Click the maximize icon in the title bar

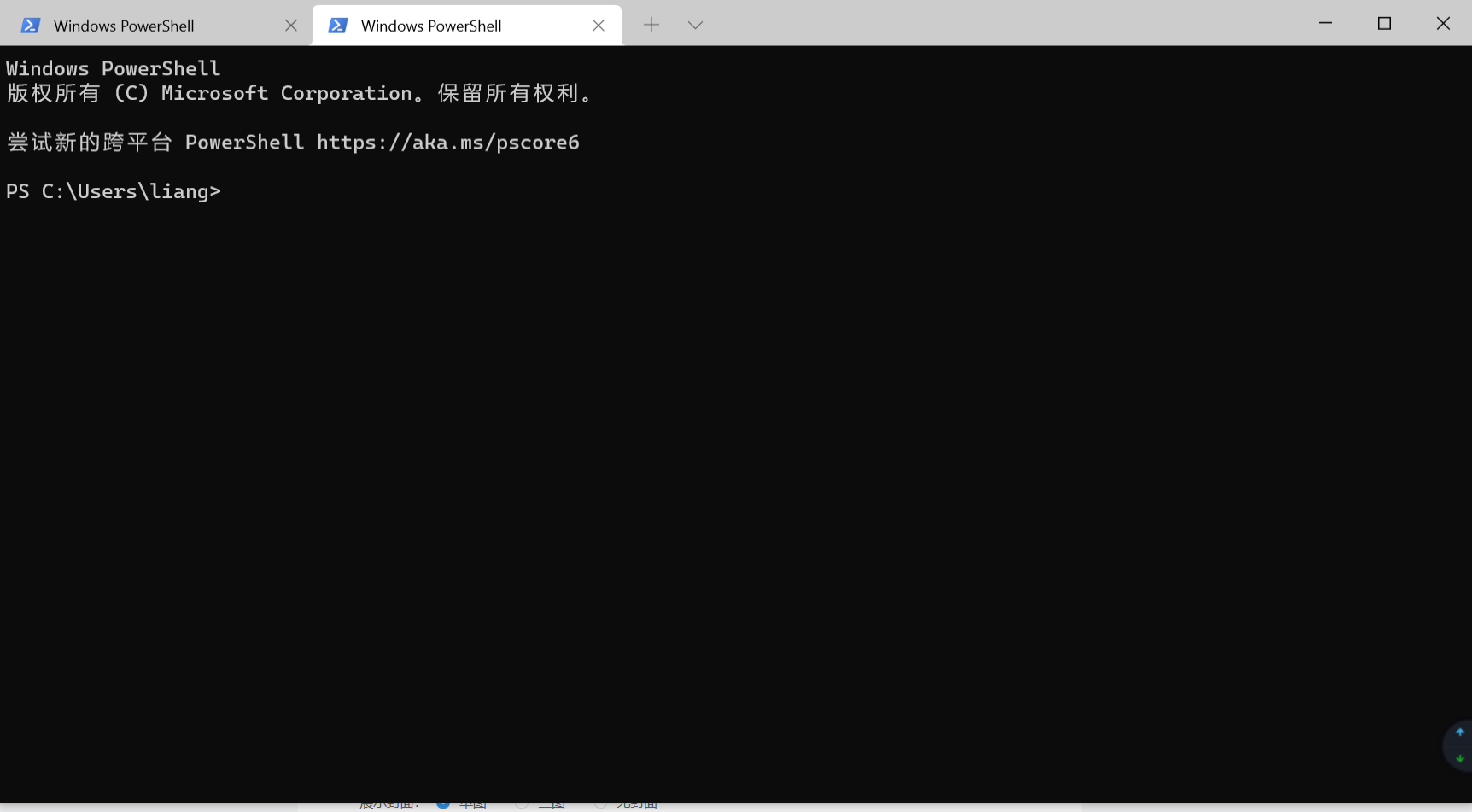tap(1384, 23)
